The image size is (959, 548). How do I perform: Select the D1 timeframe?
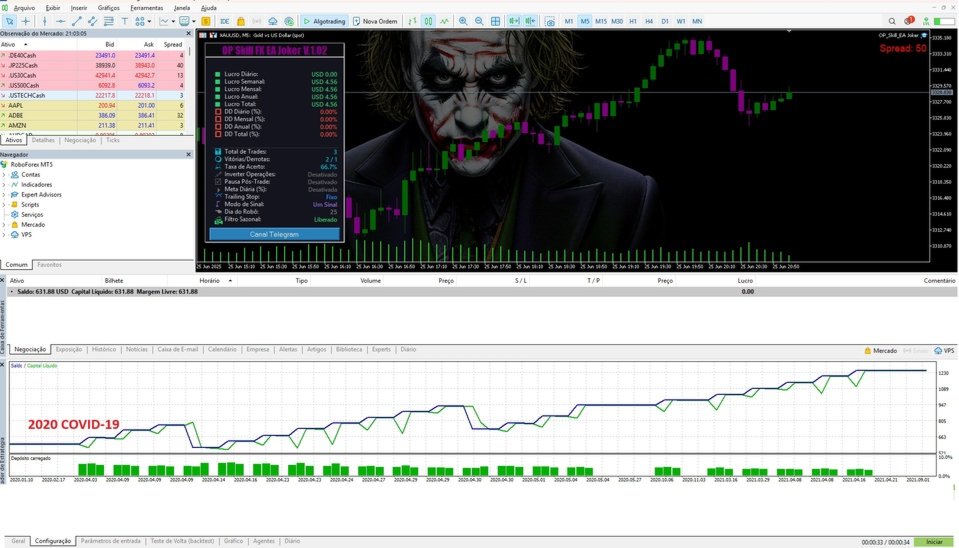pyautogui.click(x=665, y=21)
